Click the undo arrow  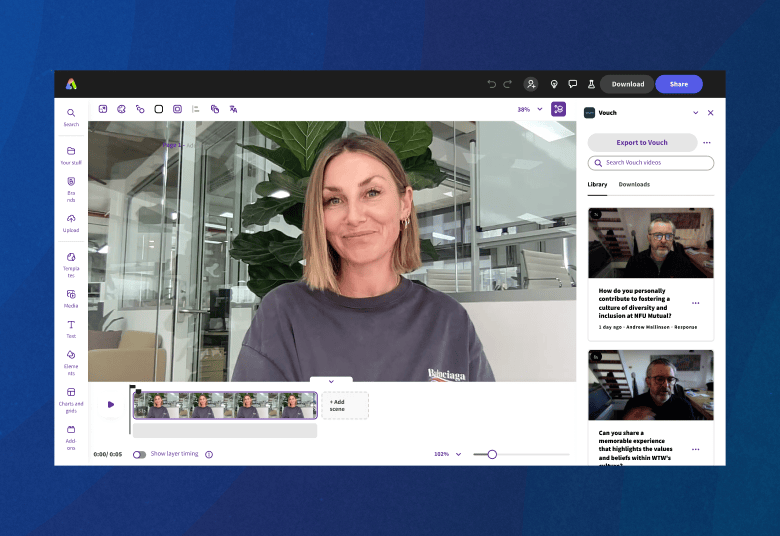click(491, 84)
